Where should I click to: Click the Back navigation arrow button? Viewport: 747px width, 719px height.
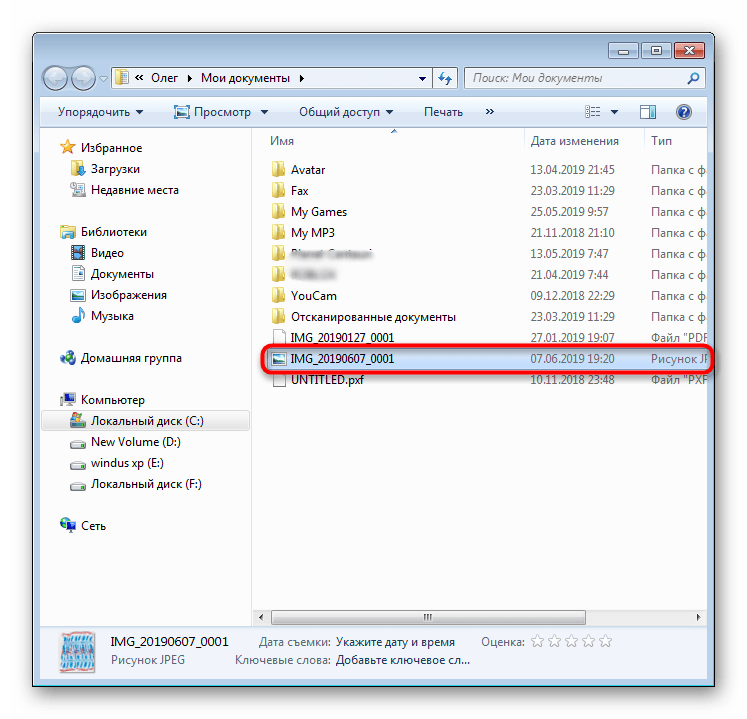click(56, 77)
